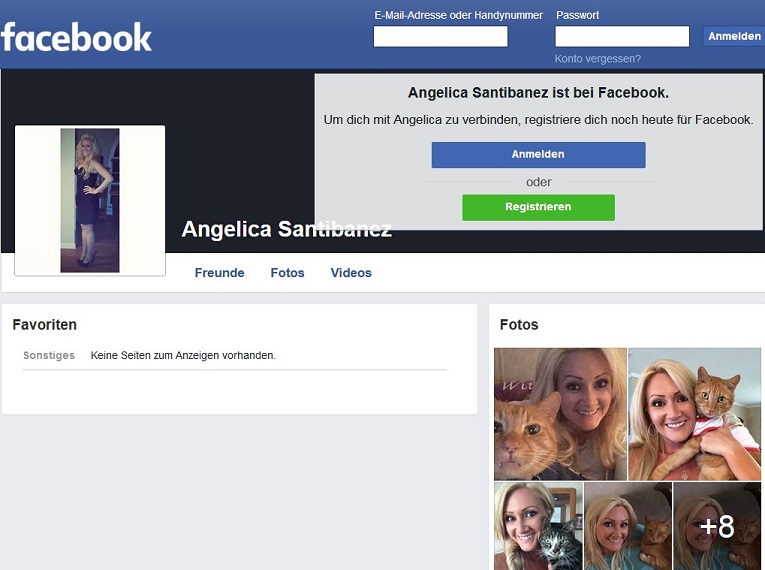Open the profile picture thumbnail

tap(90, 200)
